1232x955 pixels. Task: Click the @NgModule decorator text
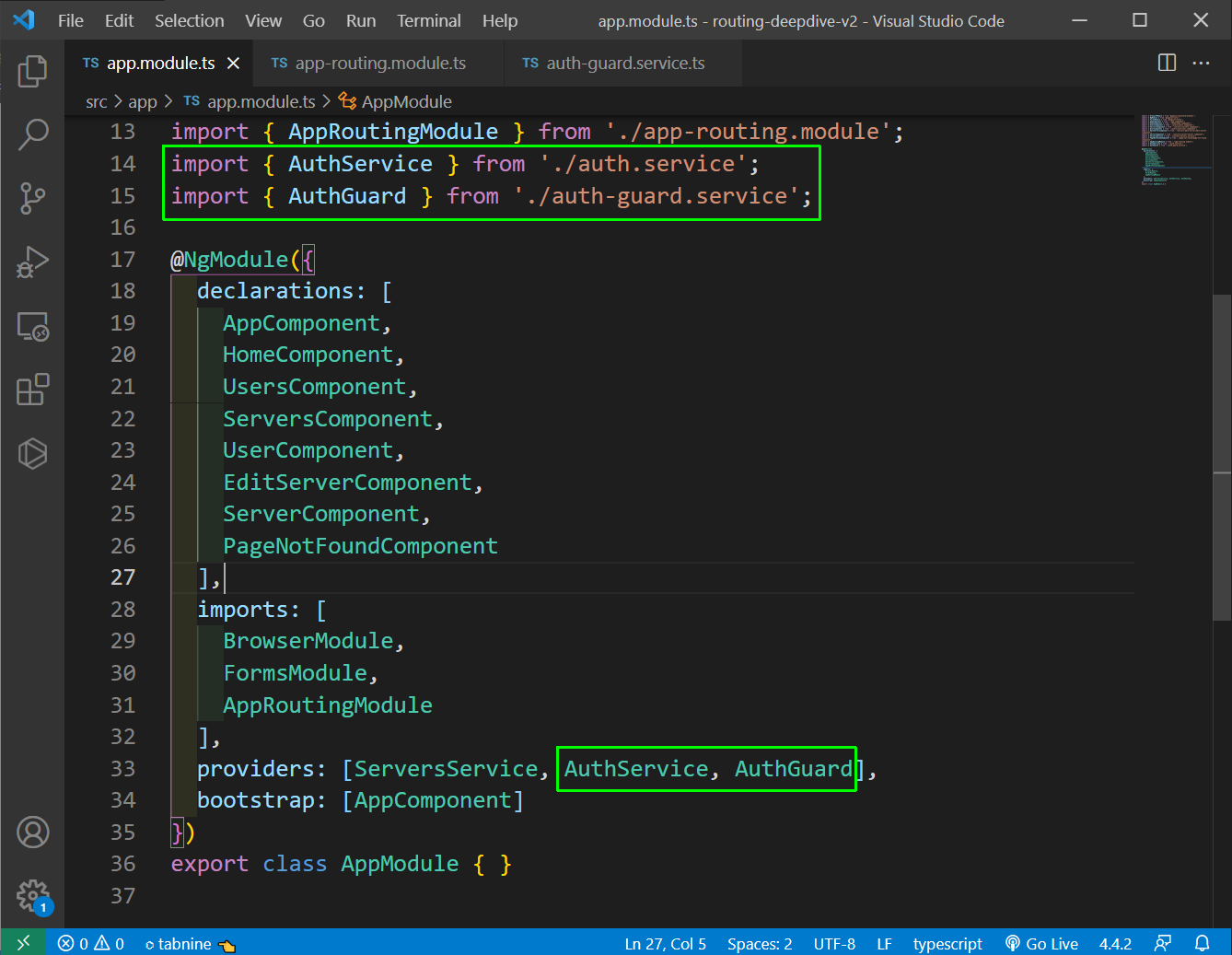(x=229, y=260)
